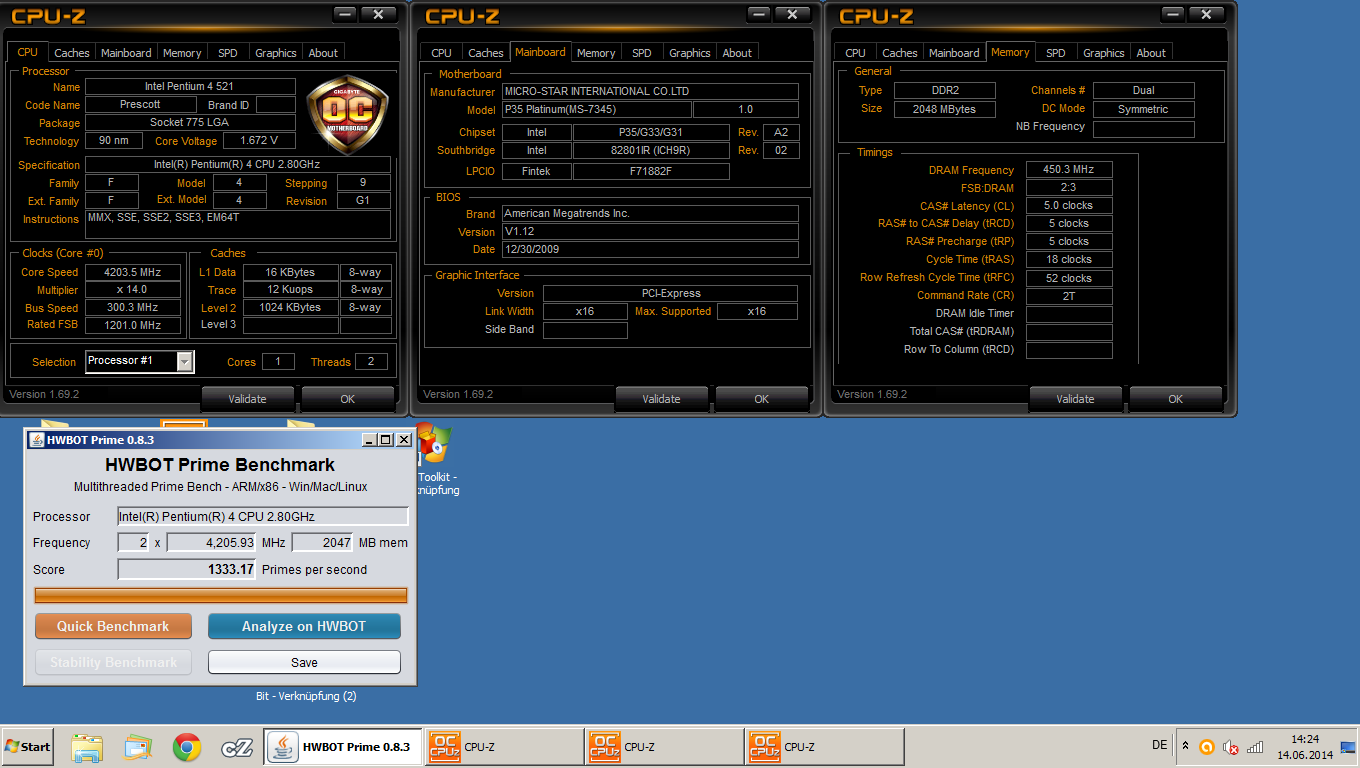Switch to Caches tab in first CPU-Z window

pos(72,53)
